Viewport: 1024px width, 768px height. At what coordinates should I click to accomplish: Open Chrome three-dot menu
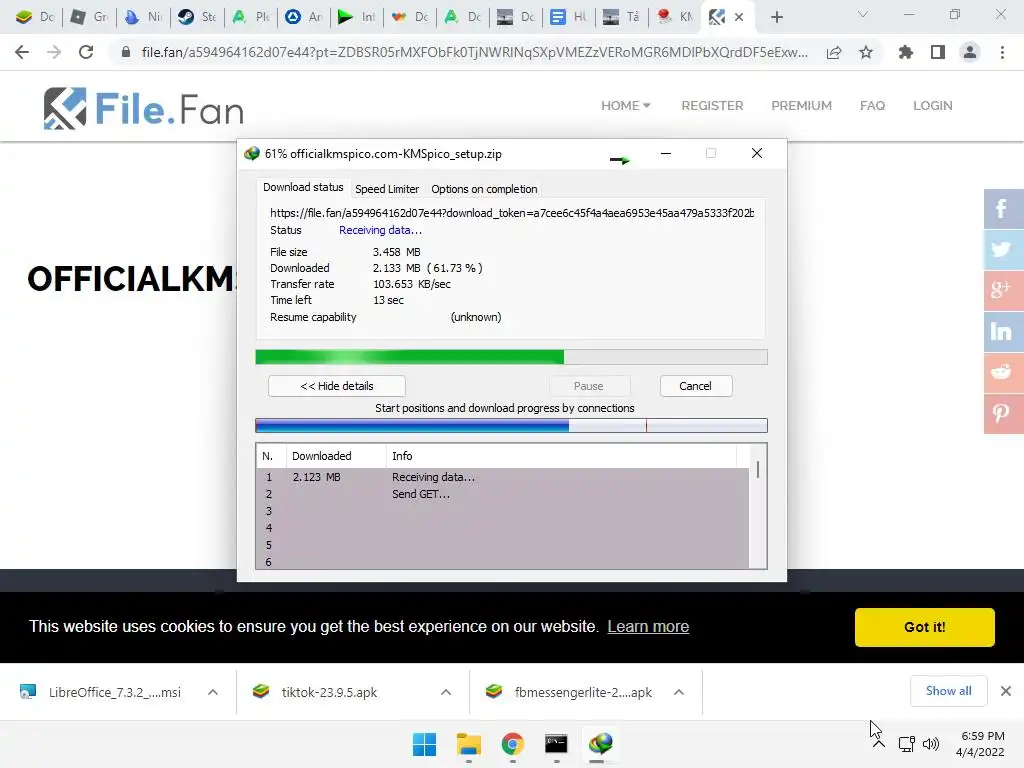[1002, 52]
